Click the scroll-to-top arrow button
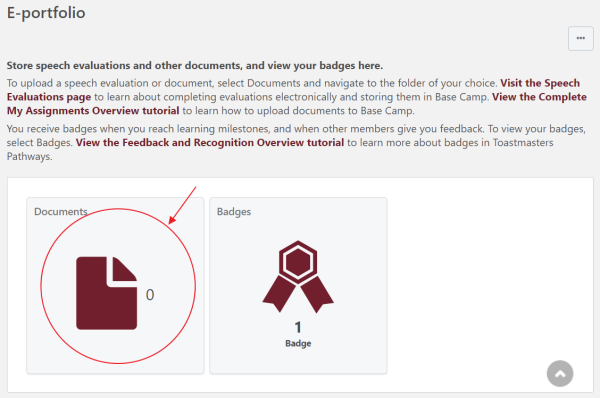This screenshot has width=600, height=398. coord(560,374)
